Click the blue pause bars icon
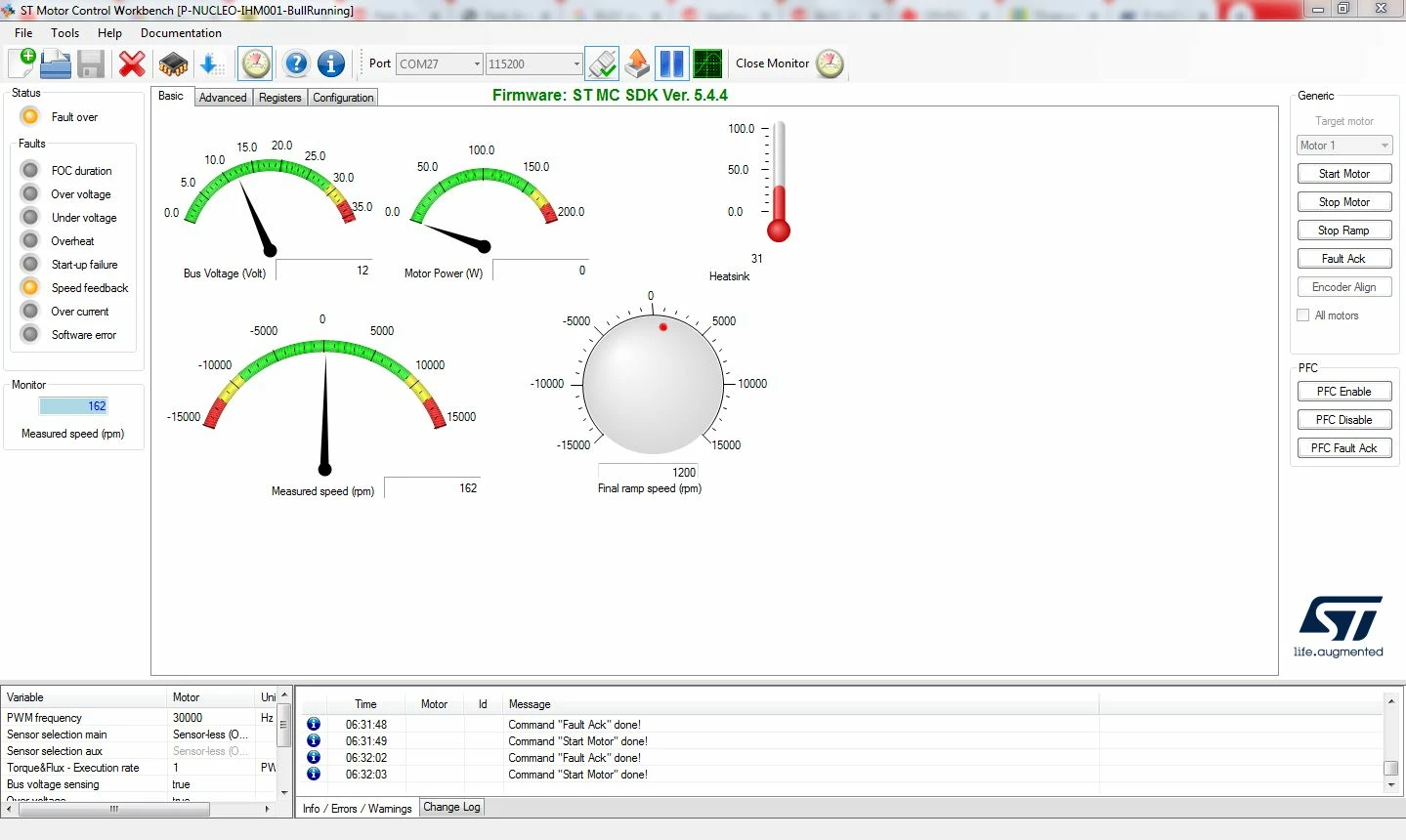Screen dimensions: 1406x840 click(671, 63)
